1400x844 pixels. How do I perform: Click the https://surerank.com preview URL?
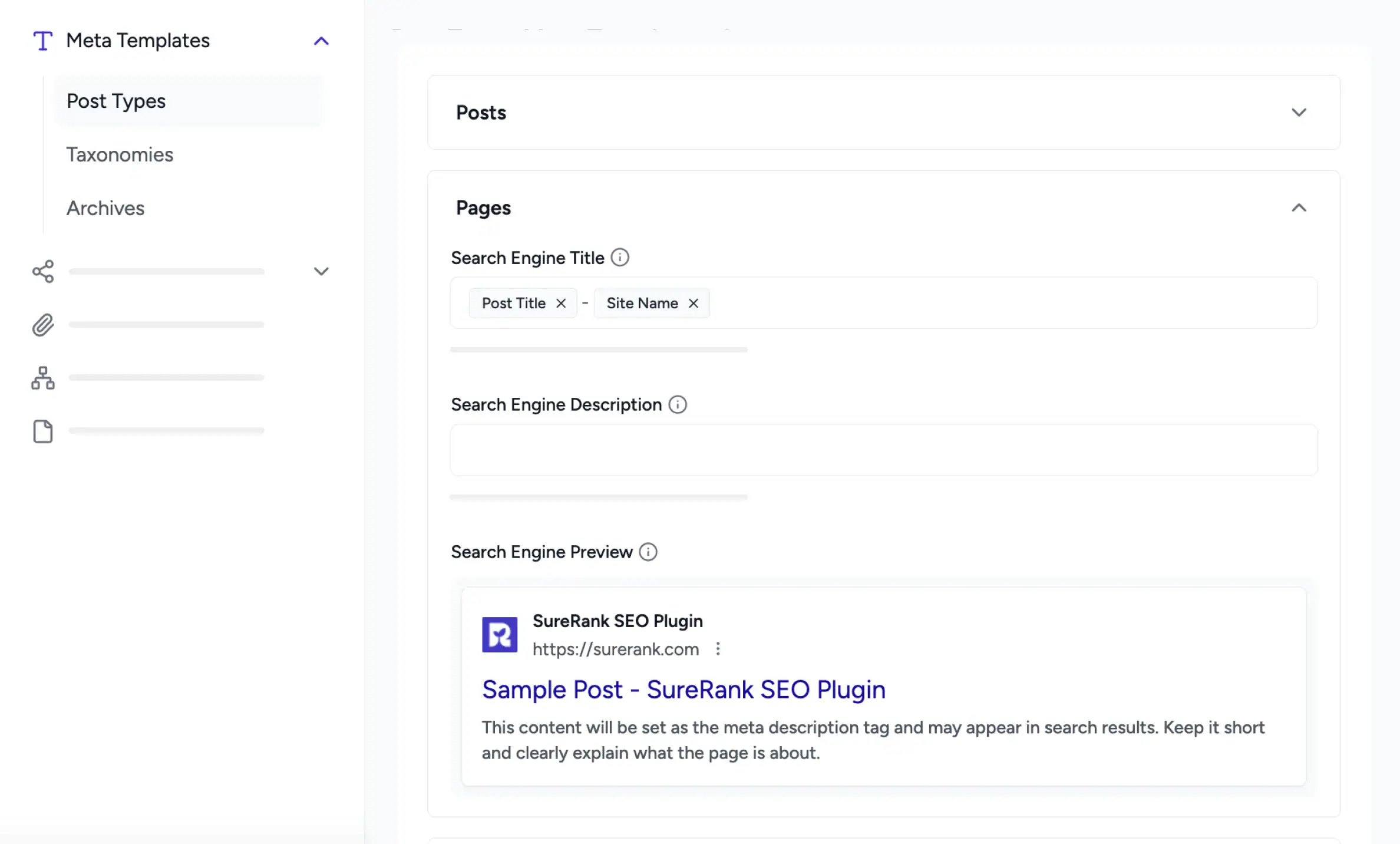coord(616,649)
